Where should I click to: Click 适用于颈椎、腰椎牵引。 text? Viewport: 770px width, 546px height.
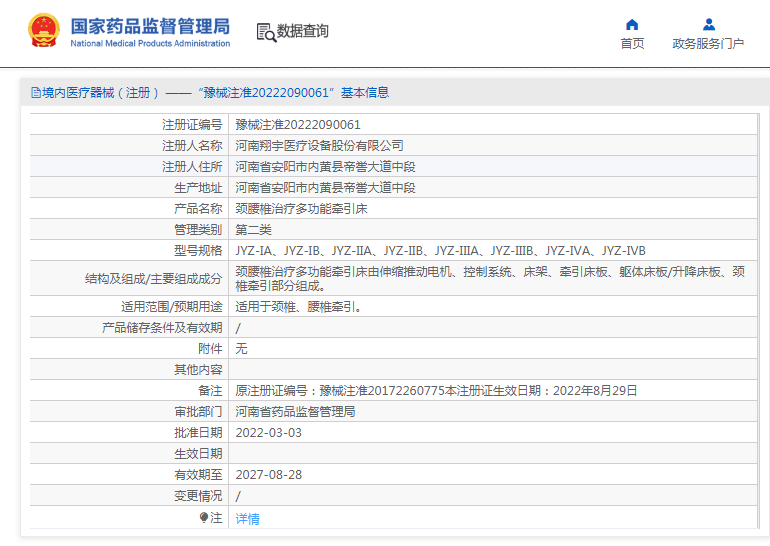coord(299,307)
